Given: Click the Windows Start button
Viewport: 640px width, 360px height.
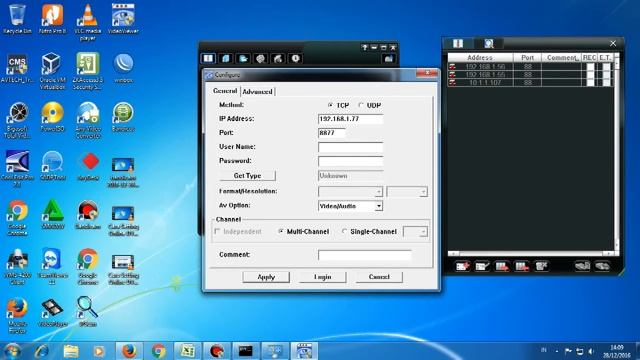Looking at the screenshot, I should tap(12, 351).
